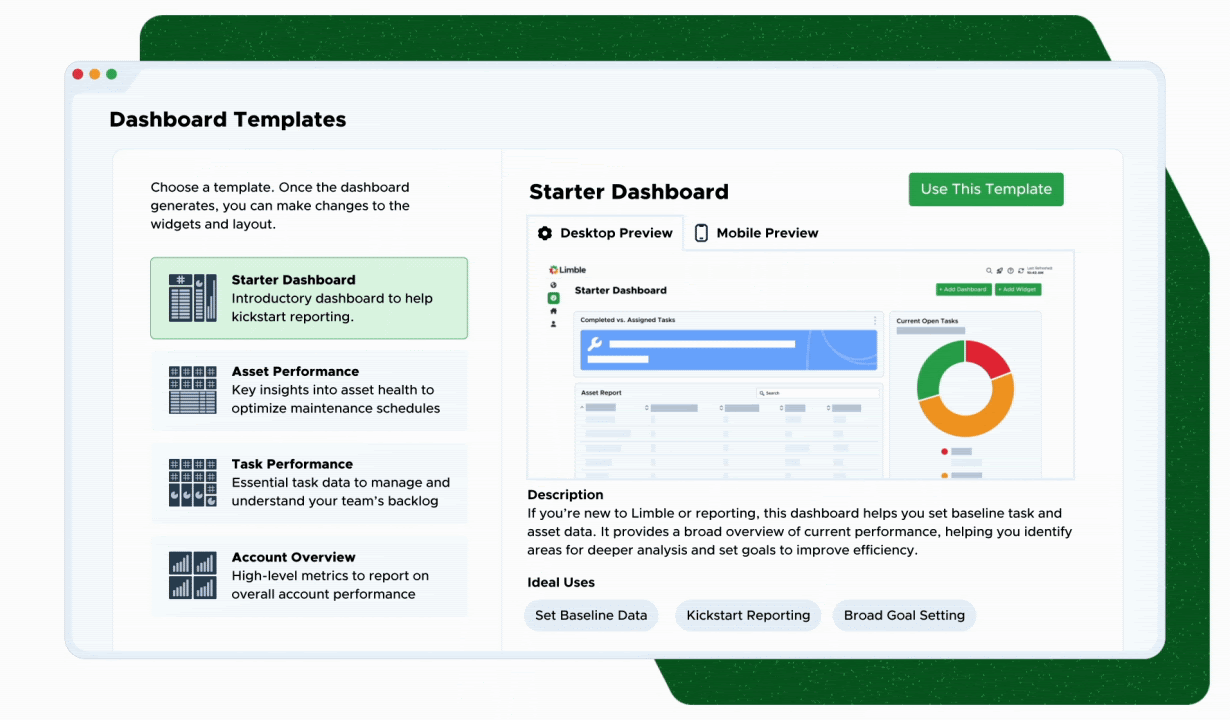Click the Asset Performance template icon
This screenshot has height=720, width=1230.
tap(192, 390)
